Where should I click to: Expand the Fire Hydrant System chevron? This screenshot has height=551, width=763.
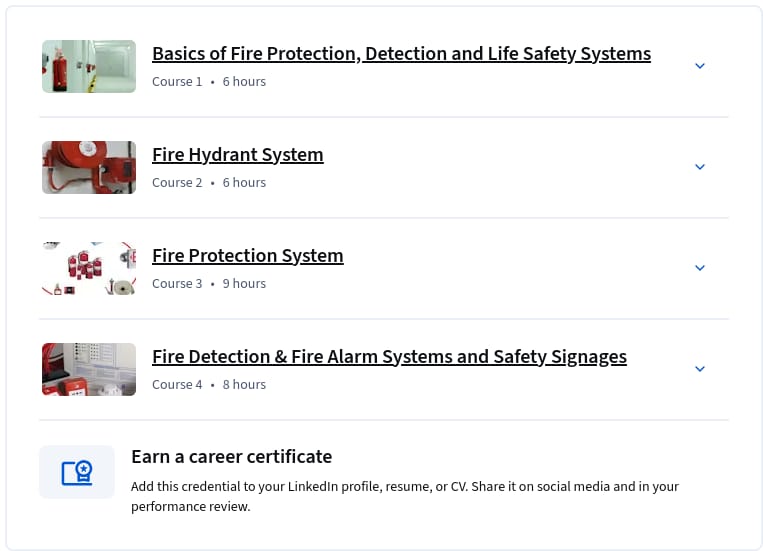coord(700,167)
